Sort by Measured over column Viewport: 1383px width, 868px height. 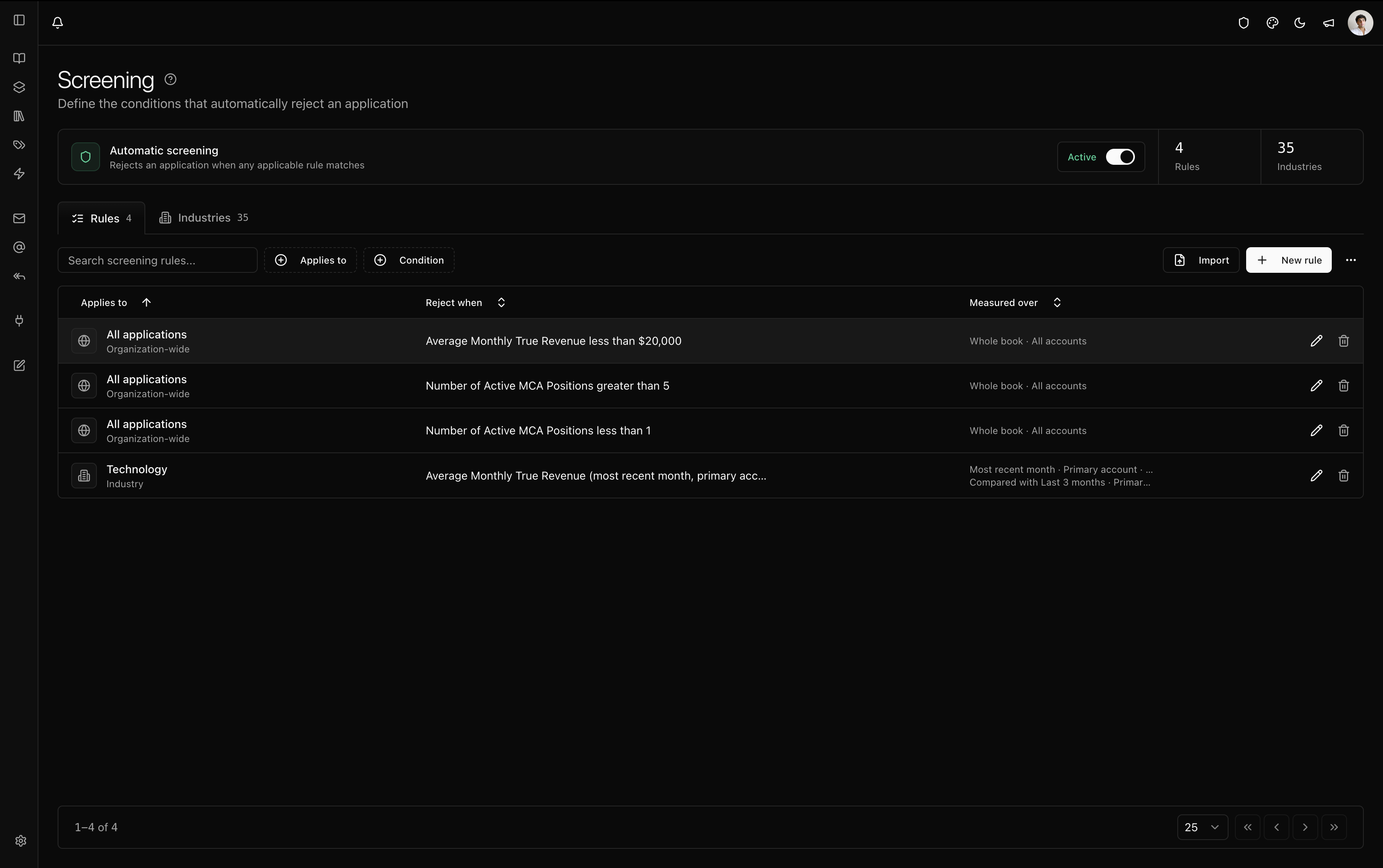point(1015,302)
